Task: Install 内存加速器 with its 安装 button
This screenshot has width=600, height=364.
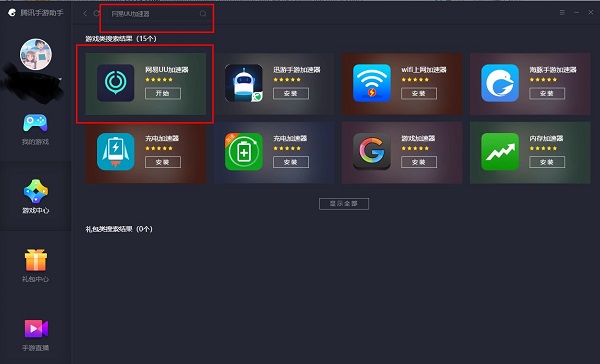Action: [x=547, y=162]
